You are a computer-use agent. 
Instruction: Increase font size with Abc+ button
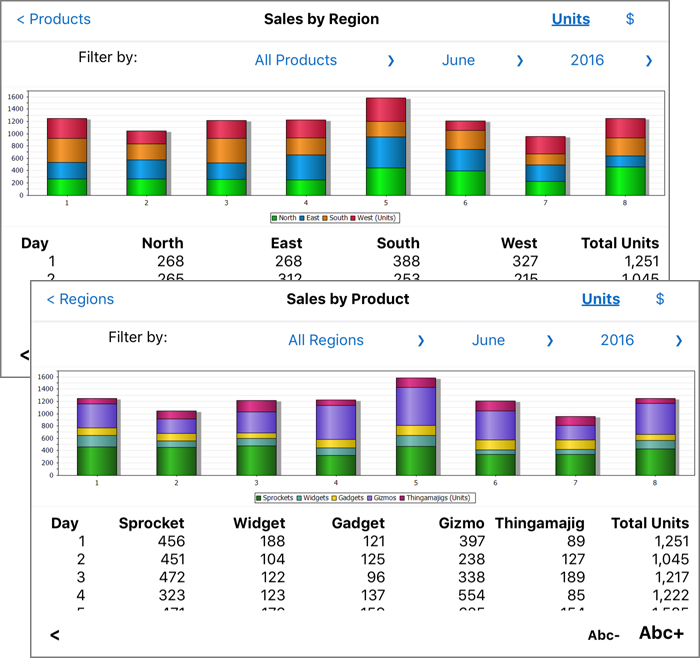tap(661, 633)
